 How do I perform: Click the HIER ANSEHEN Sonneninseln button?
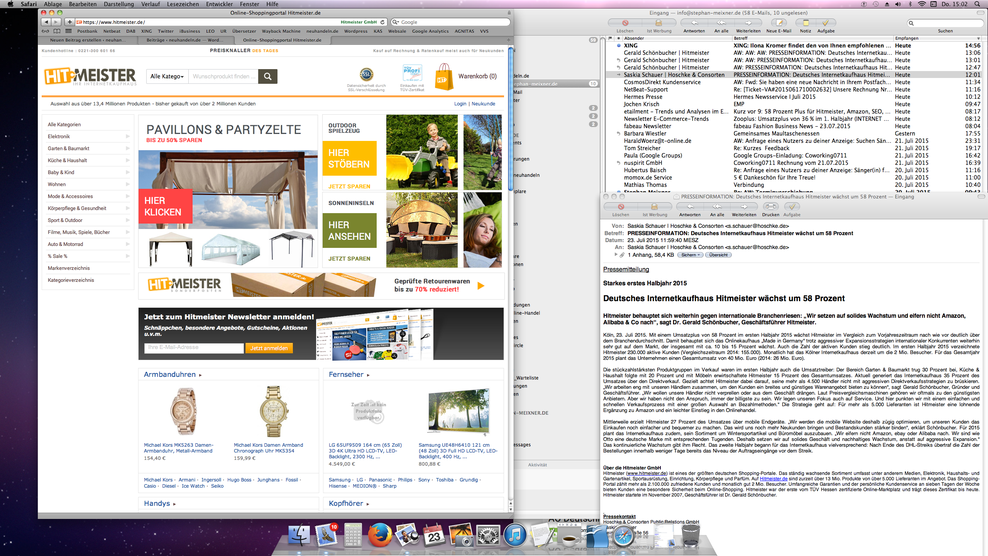[x=349, y=230]
